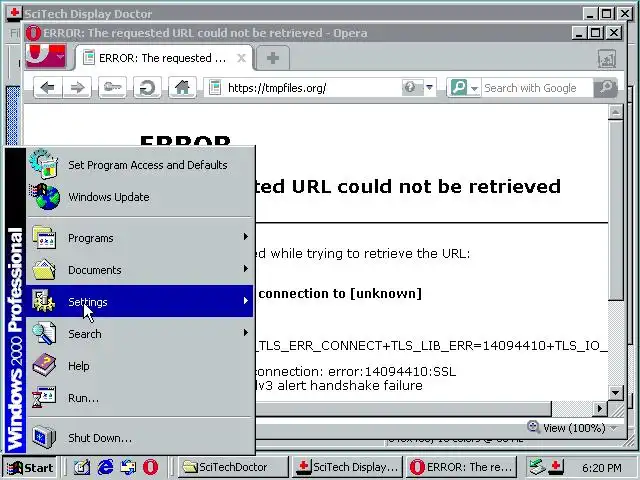The height and width of the screenshot is (480, 640).
Task: Click the Settings submenu arrow
Action: pyautogui.click(x=245, y=301)
